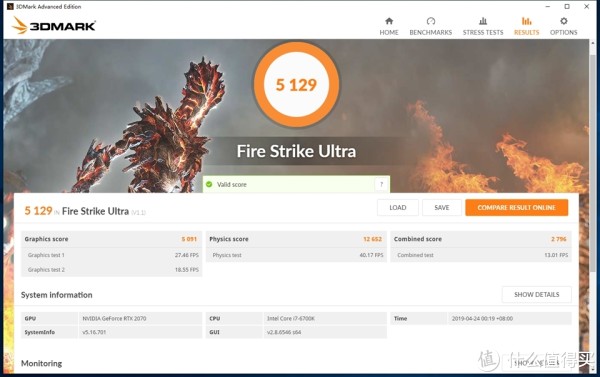Click the 3DMark logo
The width and height of the screenshot is (600, 377).
pos(54,26)
